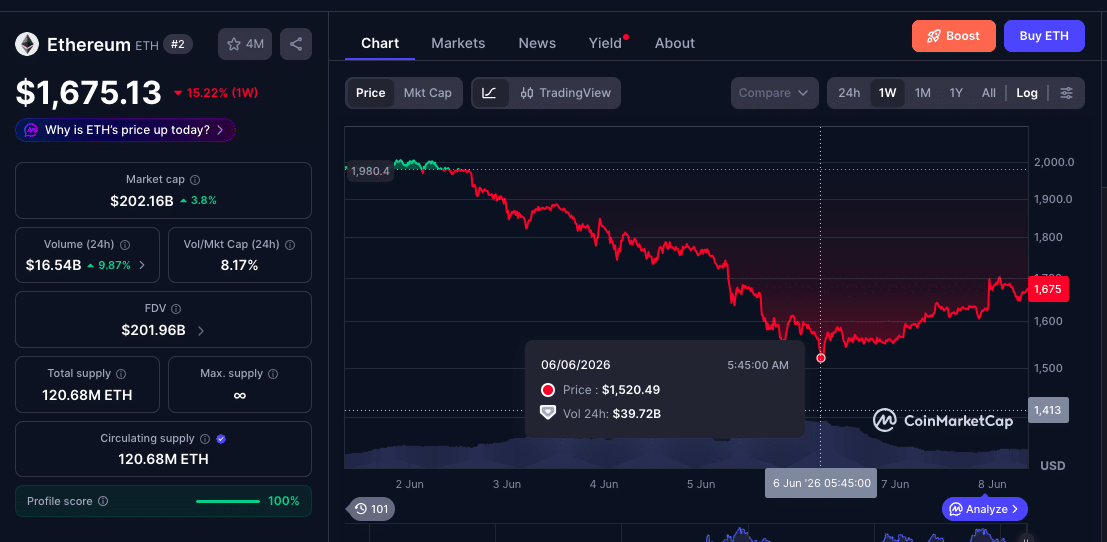Image resolution: width=1107 pixels, height=542 pixels.
Task: Click the red chart data point marker
Action: pyautogui.click(x=820, y=358)
